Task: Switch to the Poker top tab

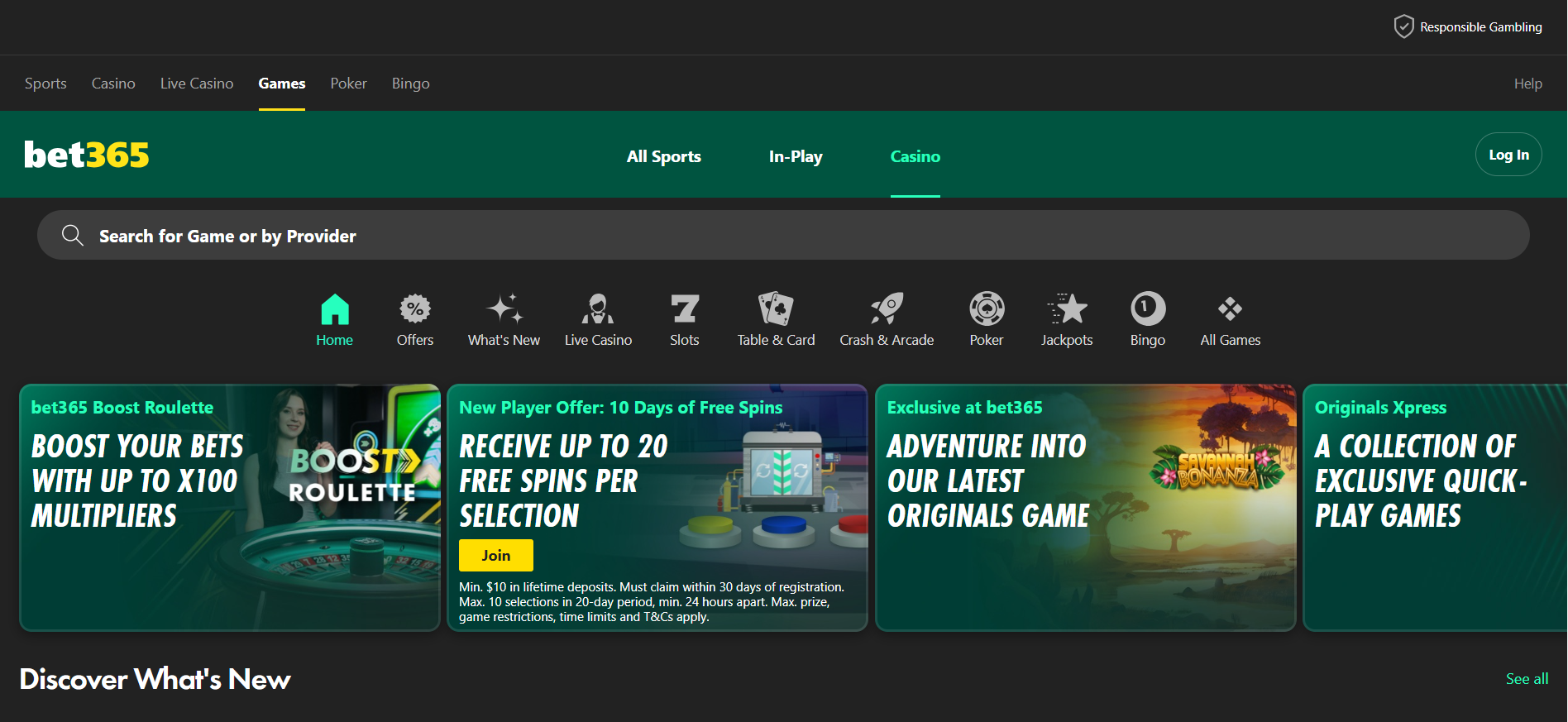Action: 348,84
